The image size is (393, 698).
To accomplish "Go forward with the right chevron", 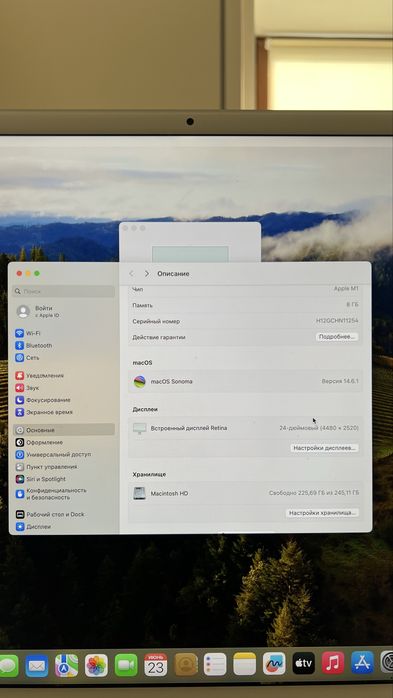I will click(x=146, y=273).
